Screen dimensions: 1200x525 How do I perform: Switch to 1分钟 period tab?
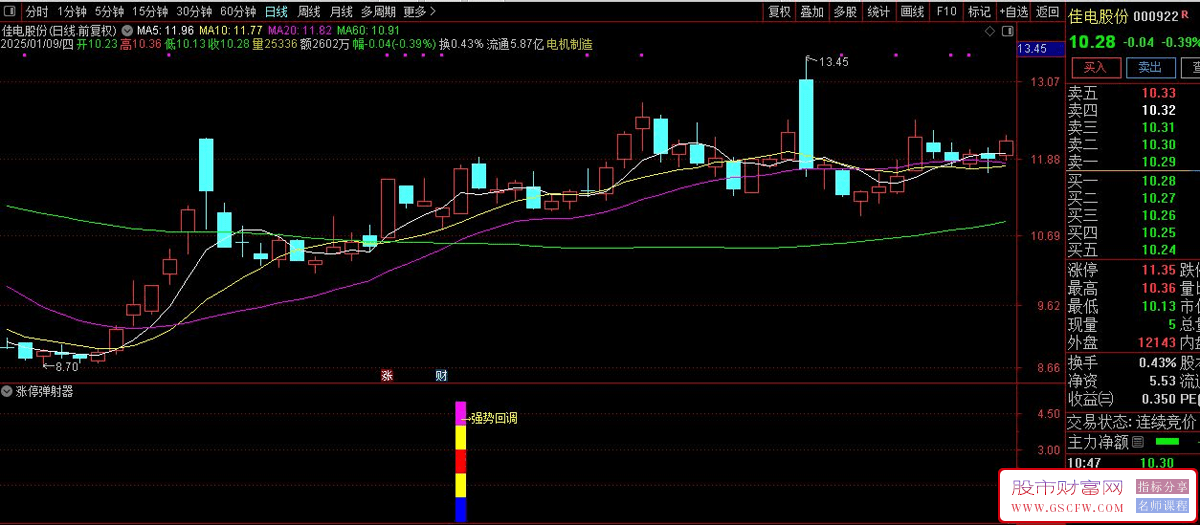coord(72,12)
